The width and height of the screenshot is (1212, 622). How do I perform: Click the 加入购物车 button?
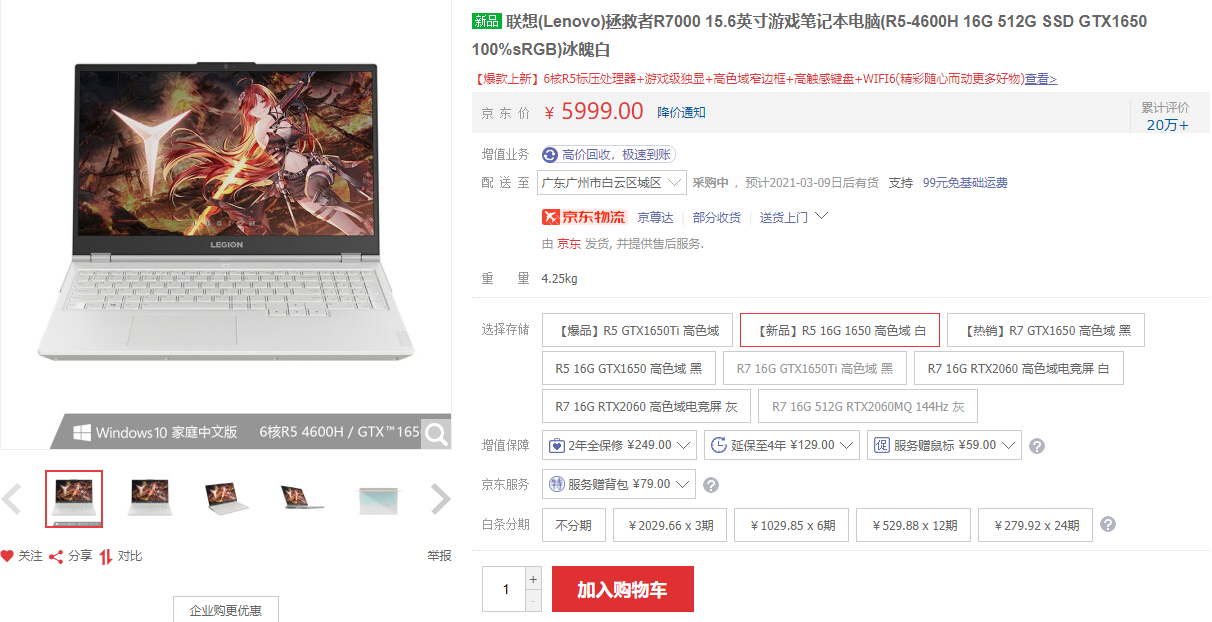[x=622, y=589]
